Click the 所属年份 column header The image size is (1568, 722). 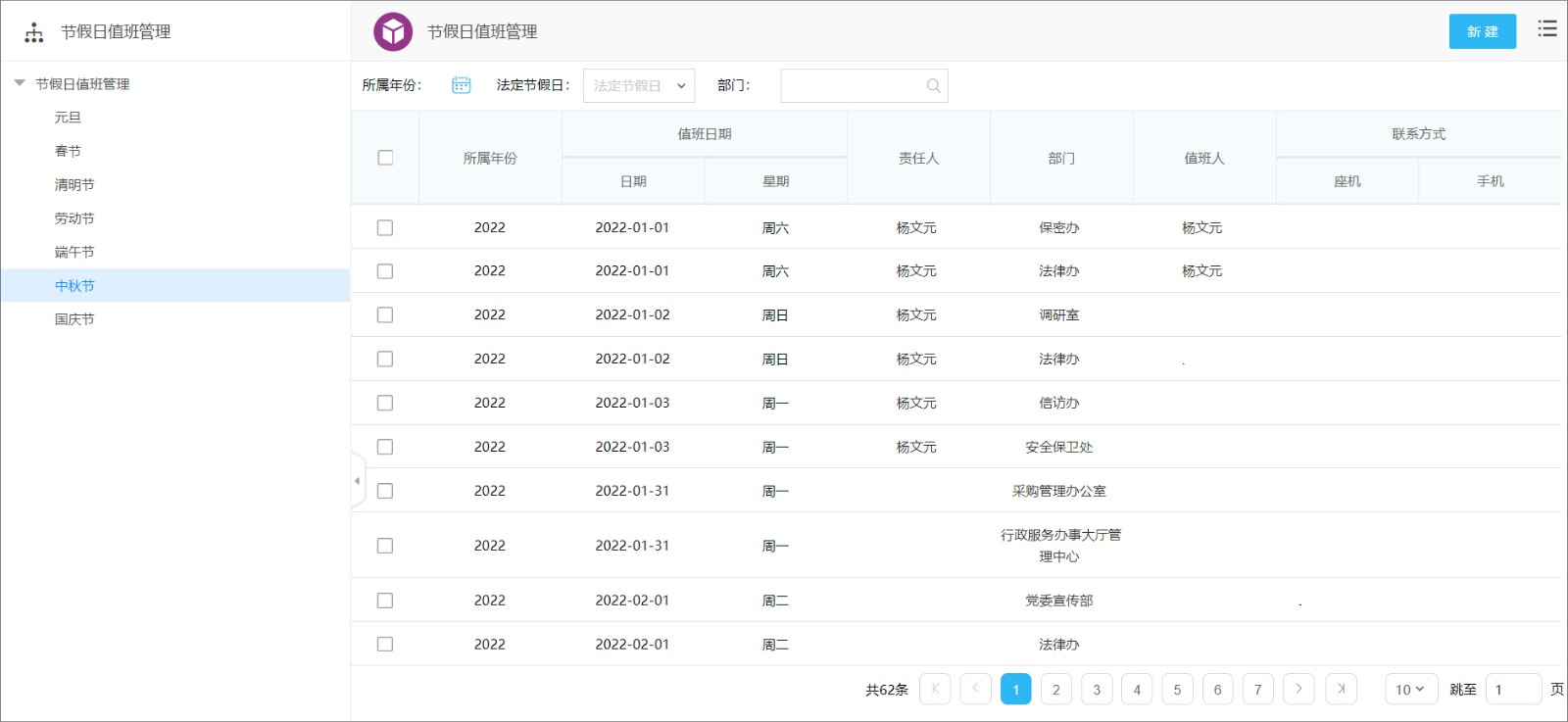coord(490,158)
